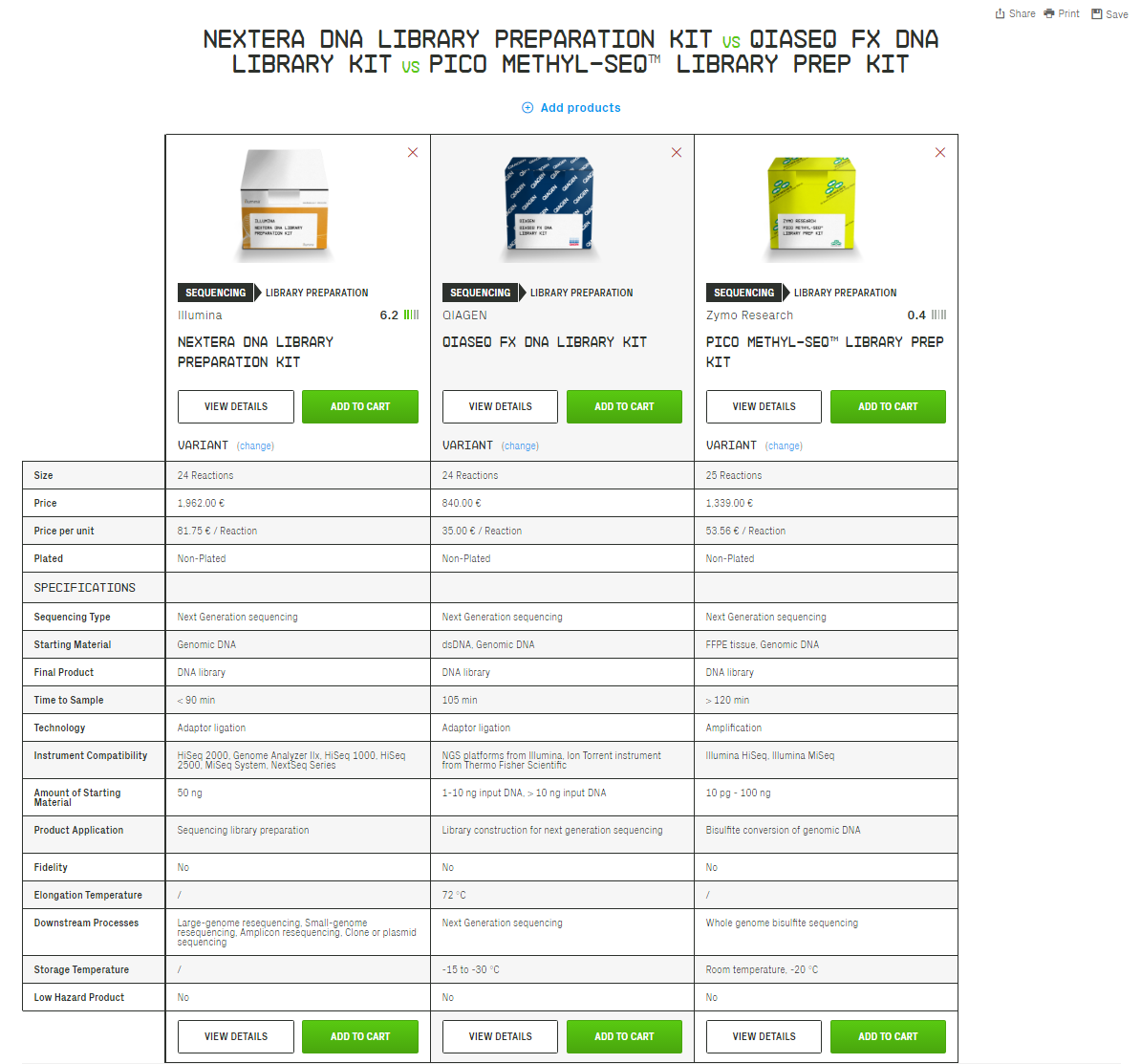The height and width of the screenshot is (1064, 1141).
Task: Click the Price per unit row label
Action: (63, 531)
